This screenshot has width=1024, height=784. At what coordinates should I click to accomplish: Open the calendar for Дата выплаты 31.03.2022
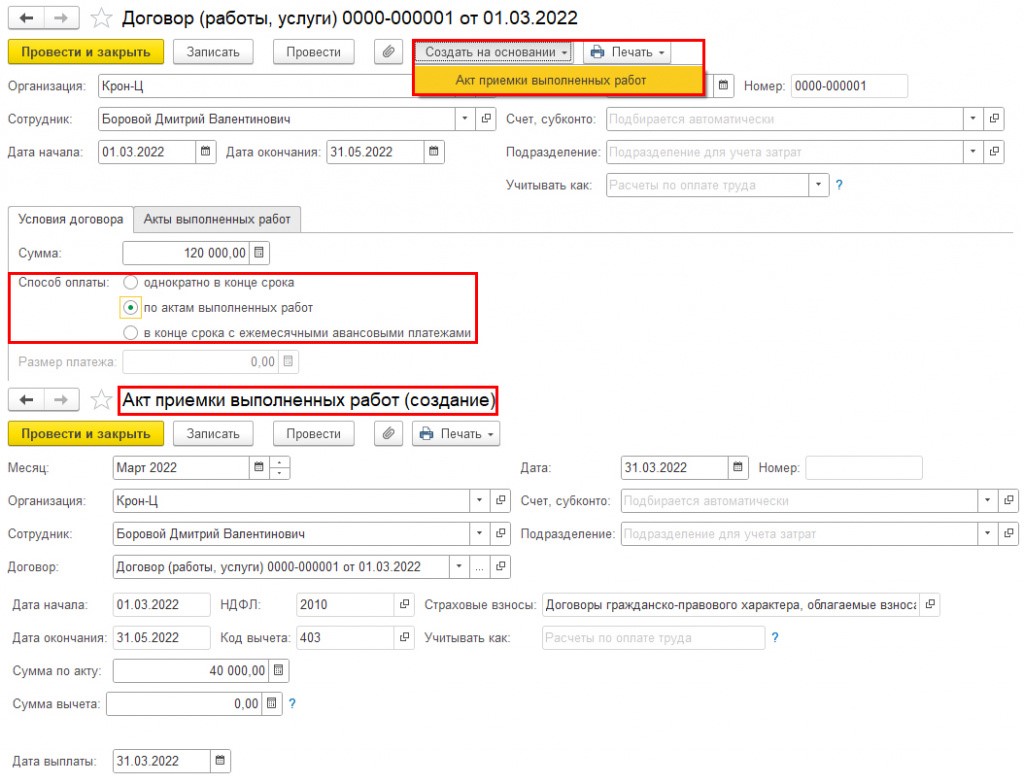[x=220, y=760]
